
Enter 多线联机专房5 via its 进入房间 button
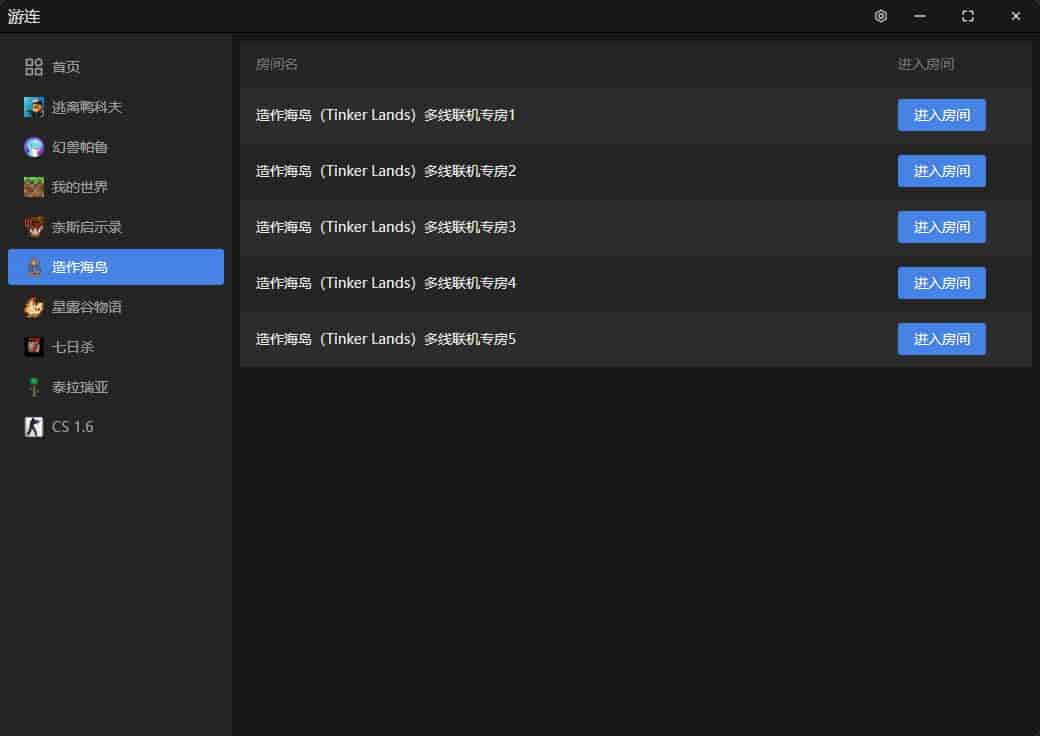point(941,339)
